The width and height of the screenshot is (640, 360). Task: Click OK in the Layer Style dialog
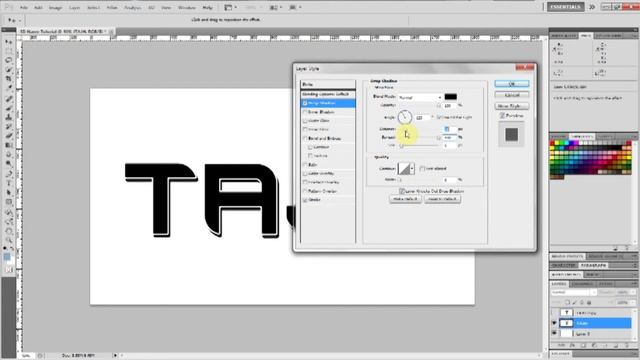pos(512,84)
